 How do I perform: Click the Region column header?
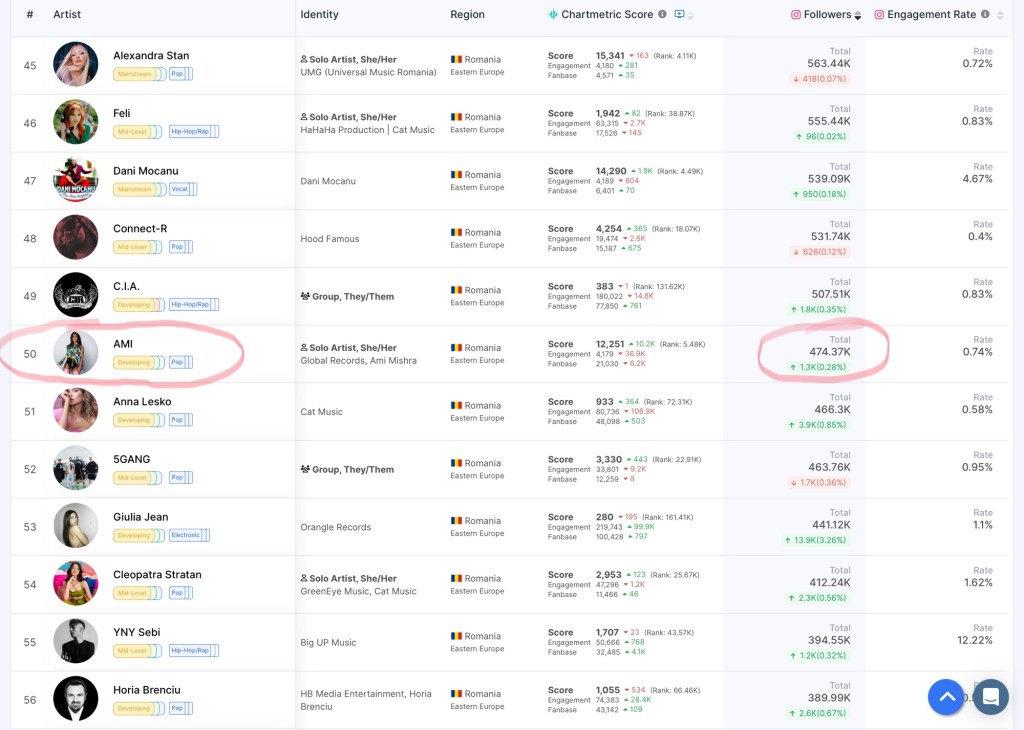467,15
